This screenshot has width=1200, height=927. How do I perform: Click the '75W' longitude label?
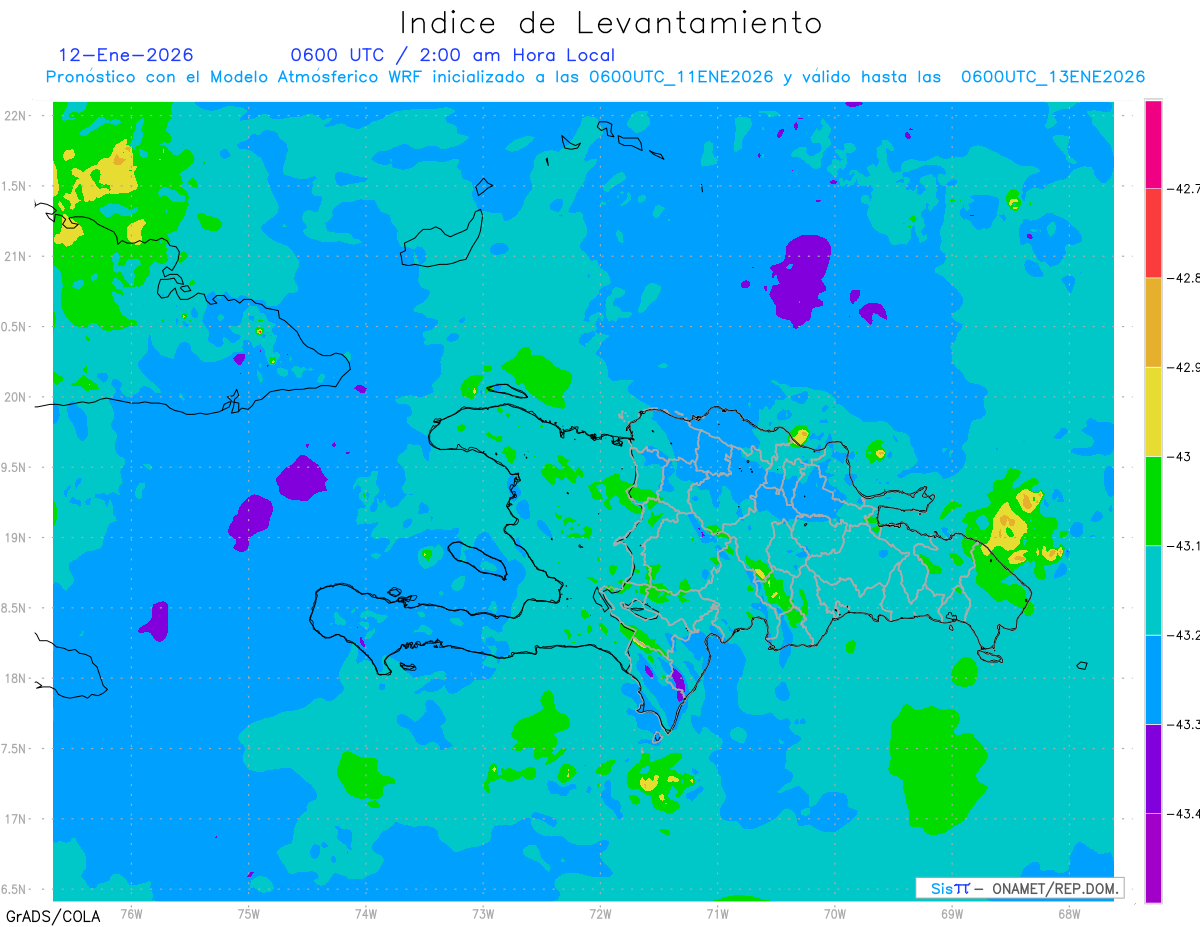[249, 914]
